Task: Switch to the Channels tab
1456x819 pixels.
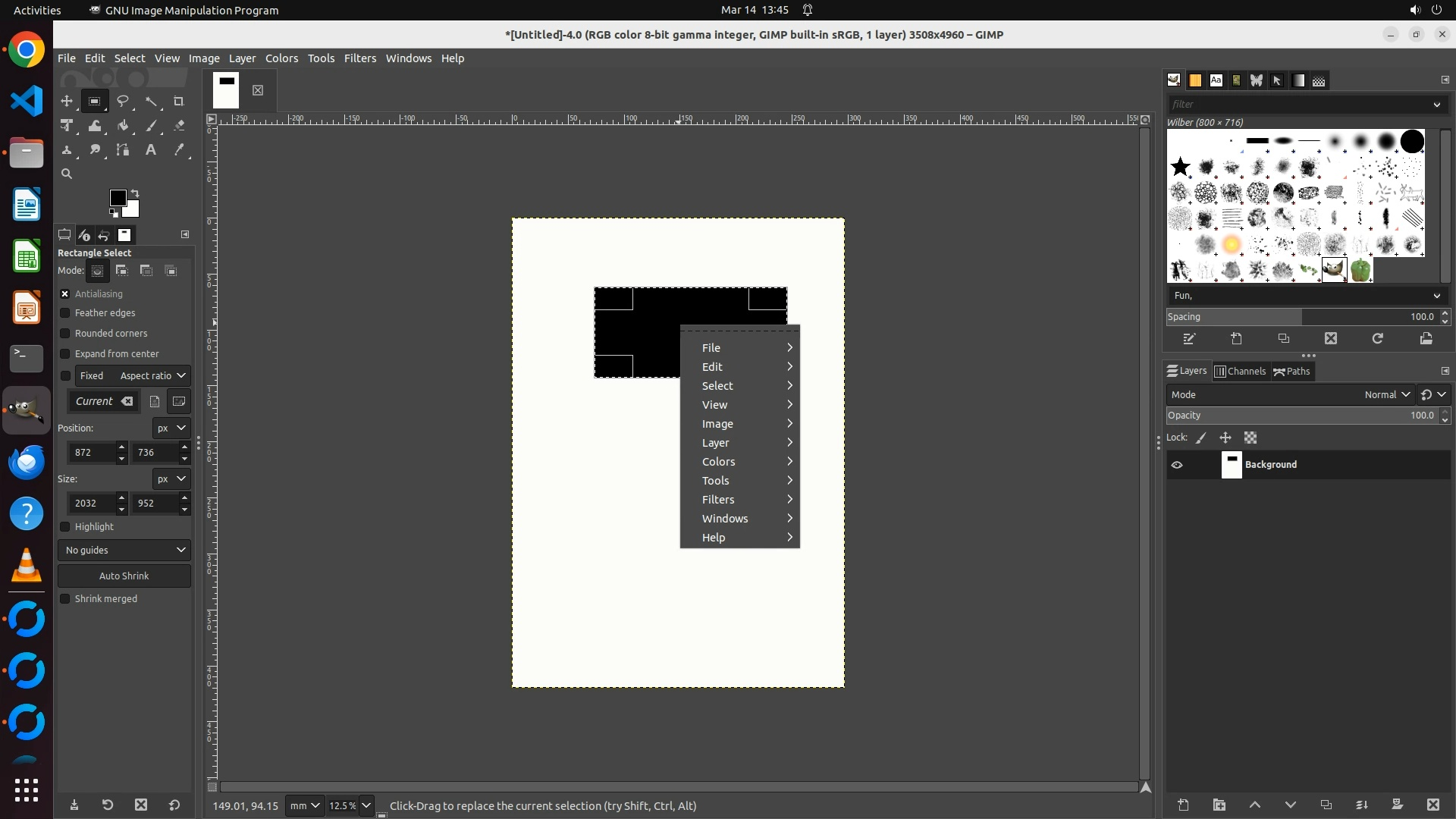Action: coord(1240,372)
